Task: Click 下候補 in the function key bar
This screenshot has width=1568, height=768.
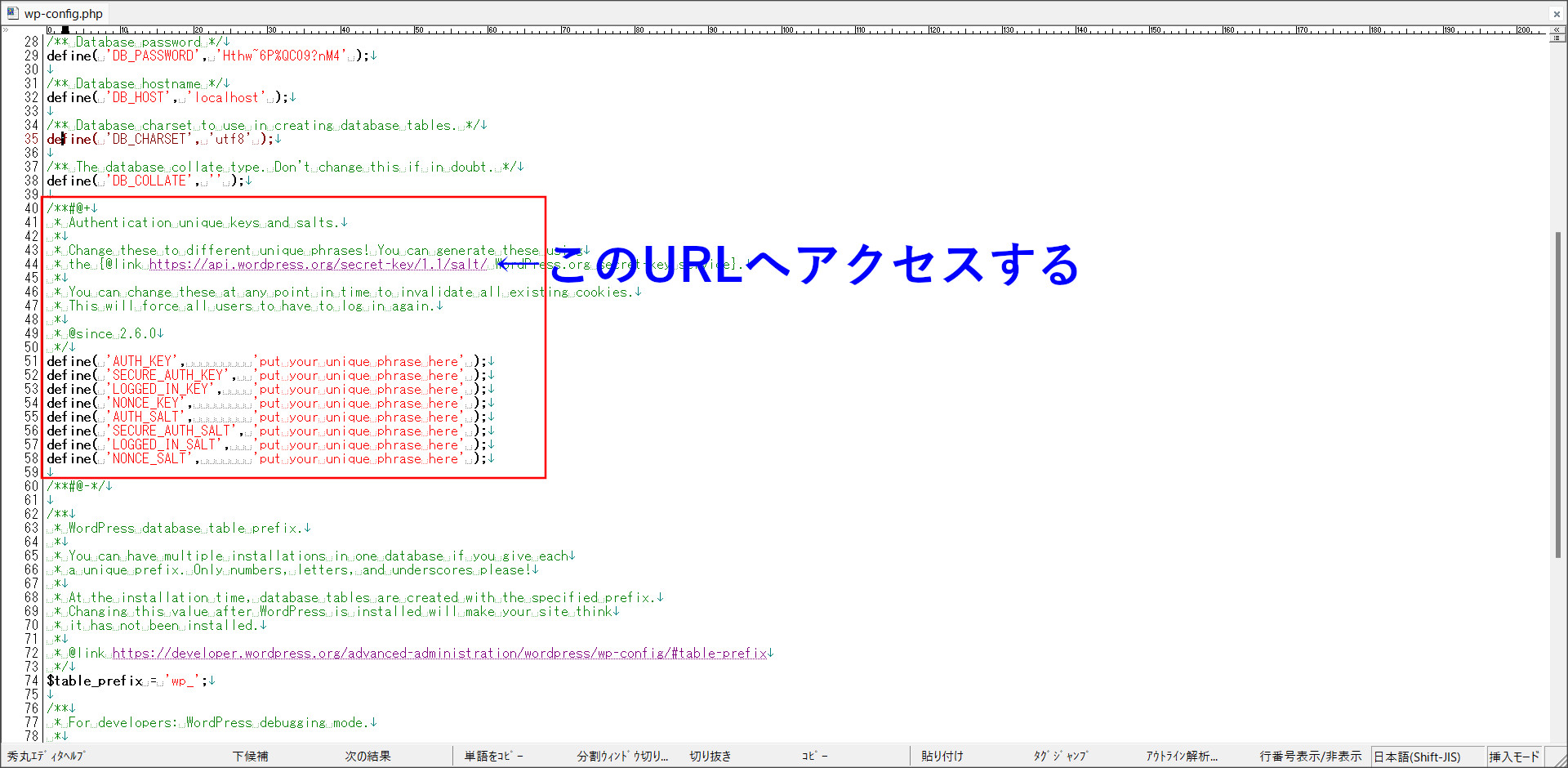Action: click(250, 757)
